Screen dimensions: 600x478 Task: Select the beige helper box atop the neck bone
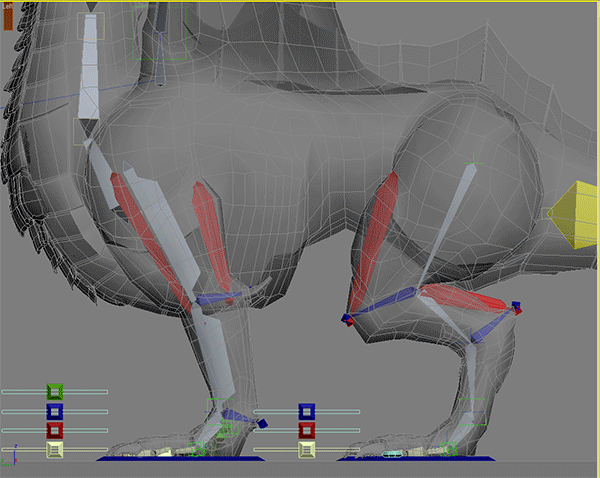pyautogui.click(x=91, y=26)
